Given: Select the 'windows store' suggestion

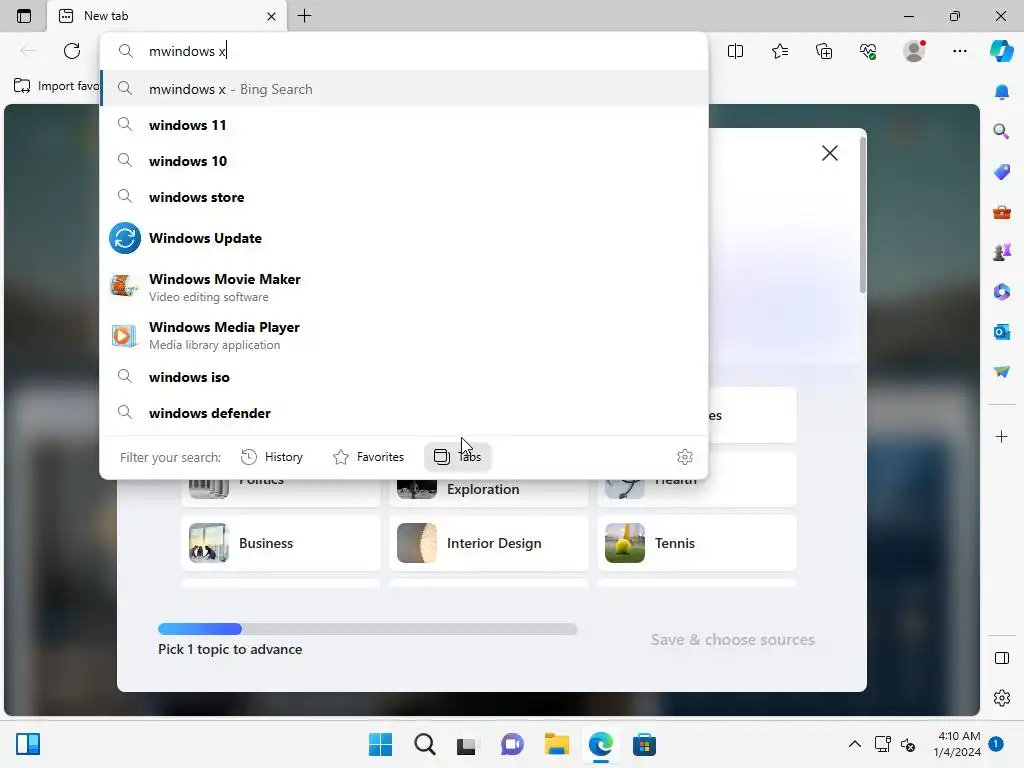Looking at the screenshot, I should coord(404,197).
